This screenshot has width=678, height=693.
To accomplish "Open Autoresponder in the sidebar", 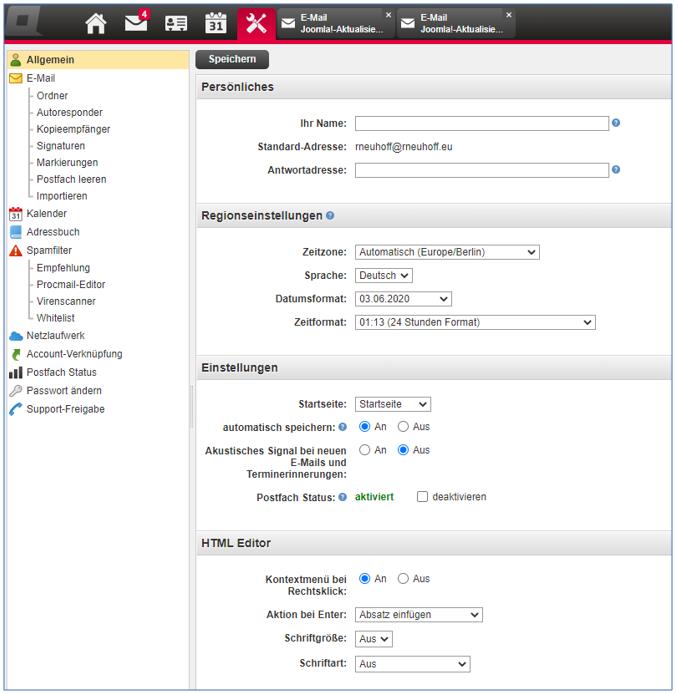I will (69, 113).
